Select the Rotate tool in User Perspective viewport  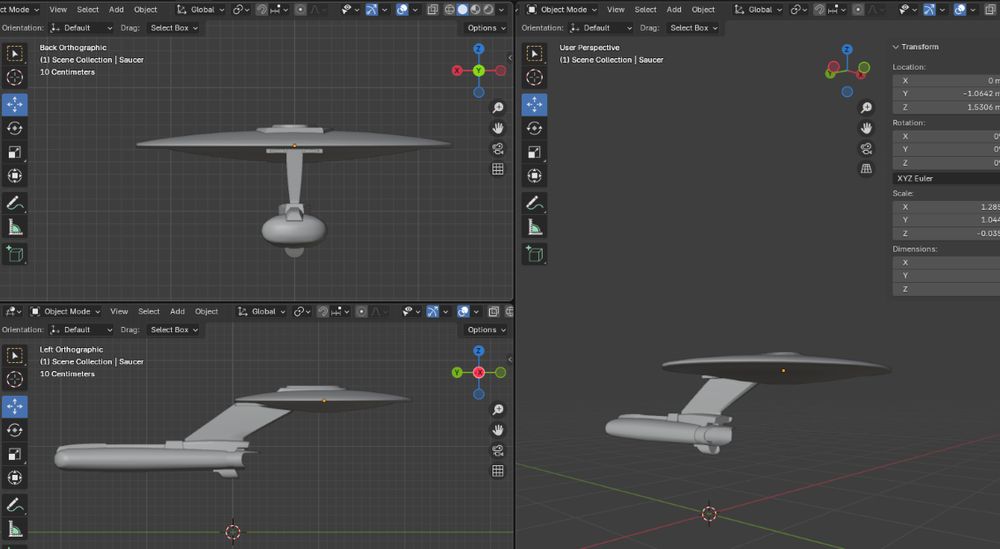click(x=534, y=128)
